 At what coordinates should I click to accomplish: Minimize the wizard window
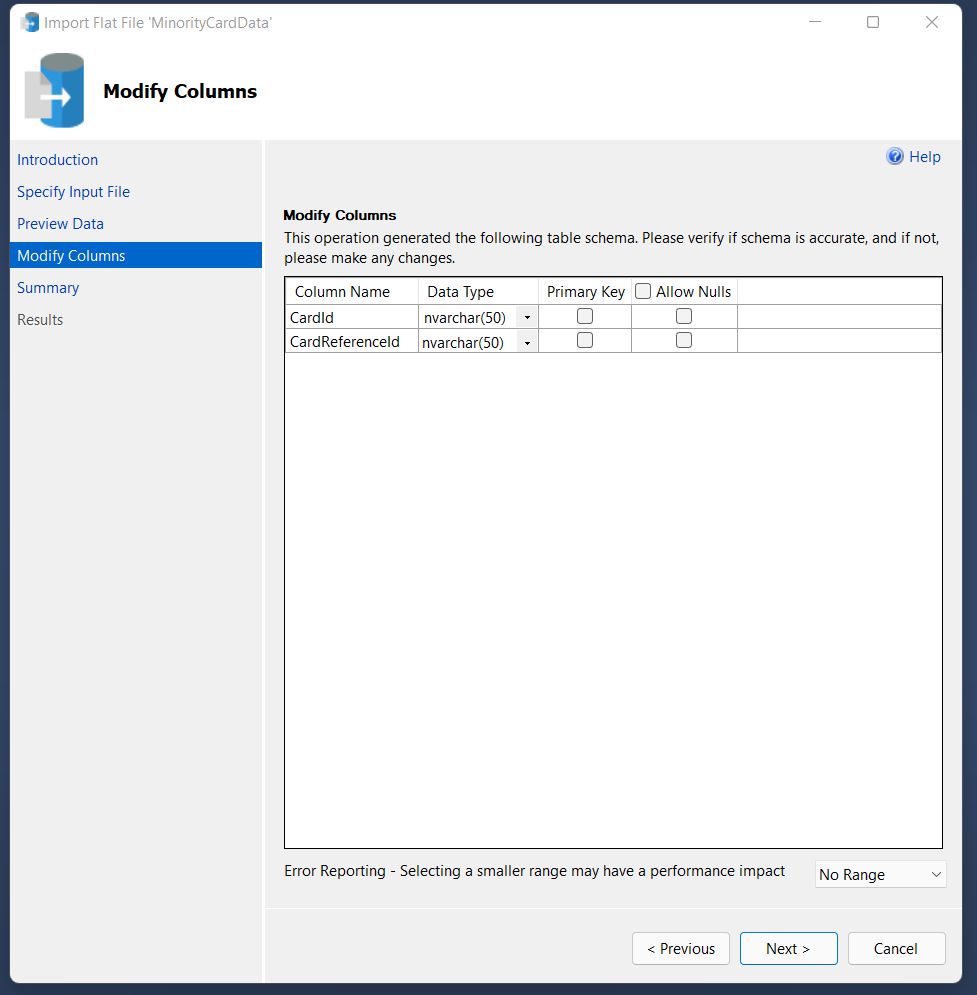(x=813, y=22)
